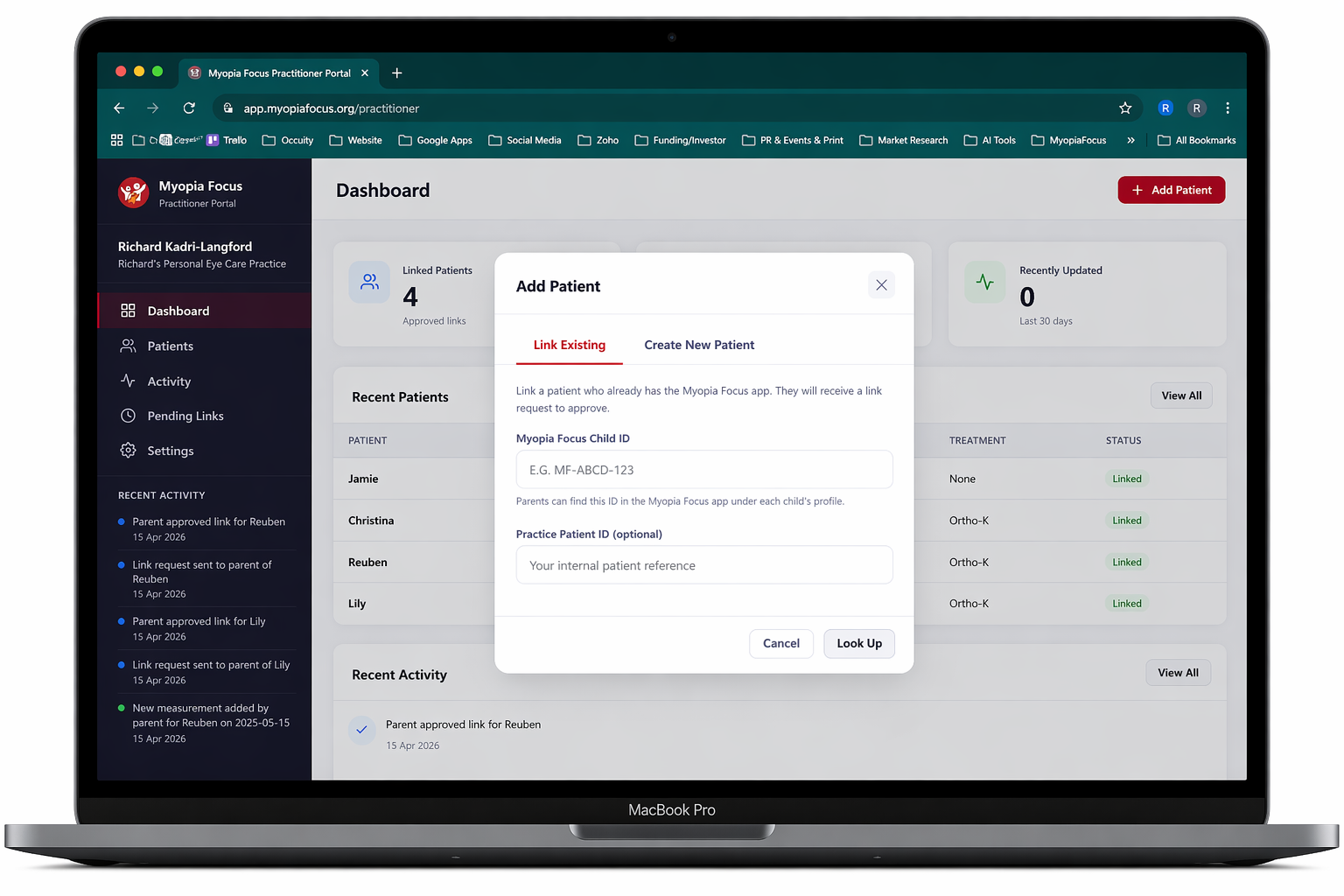Click sidebar 'New measurement added by parent for Reuben'
The height and width of the screenshot is (896, 1344).
point(211,715)
